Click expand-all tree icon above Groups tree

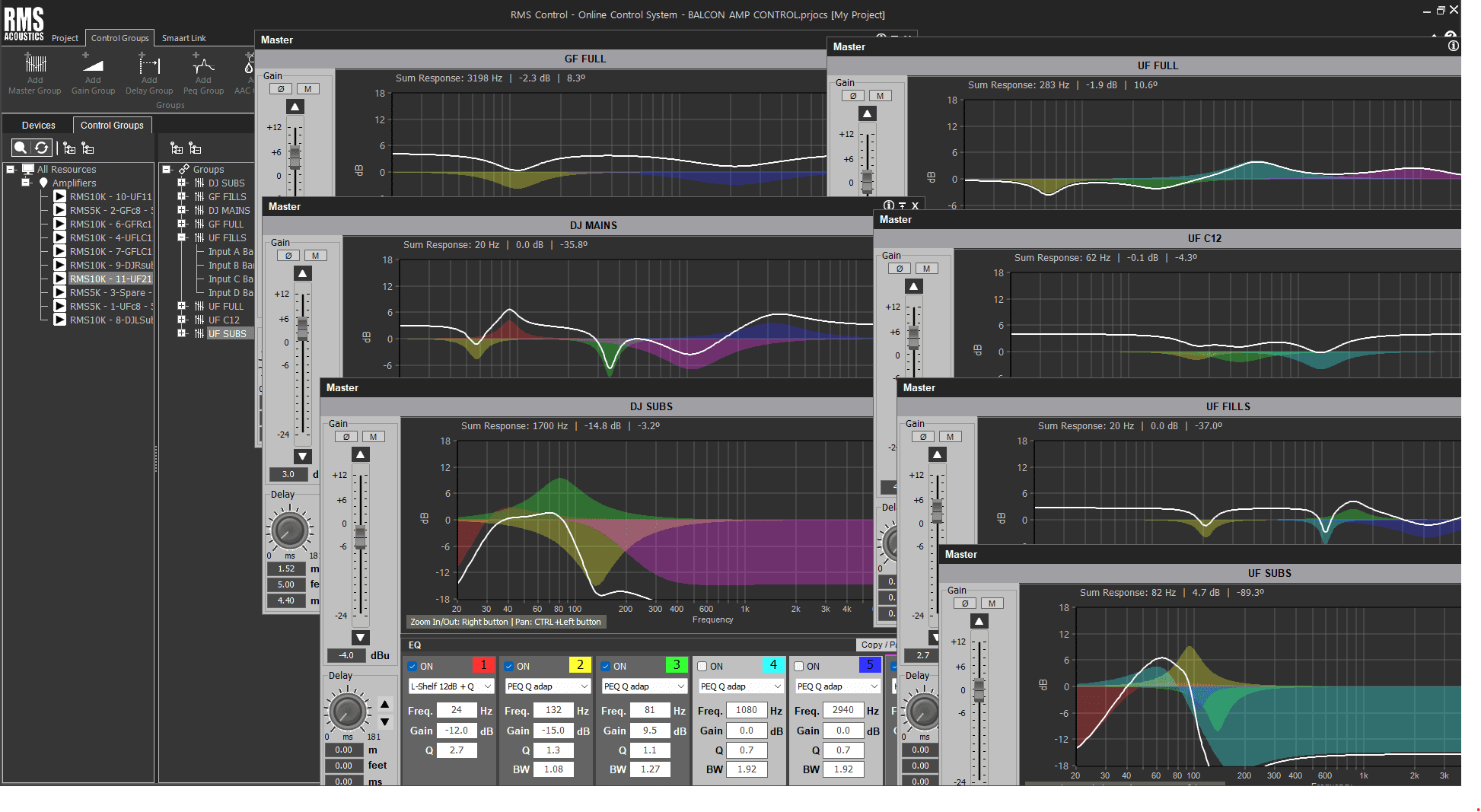coord(177,148)
